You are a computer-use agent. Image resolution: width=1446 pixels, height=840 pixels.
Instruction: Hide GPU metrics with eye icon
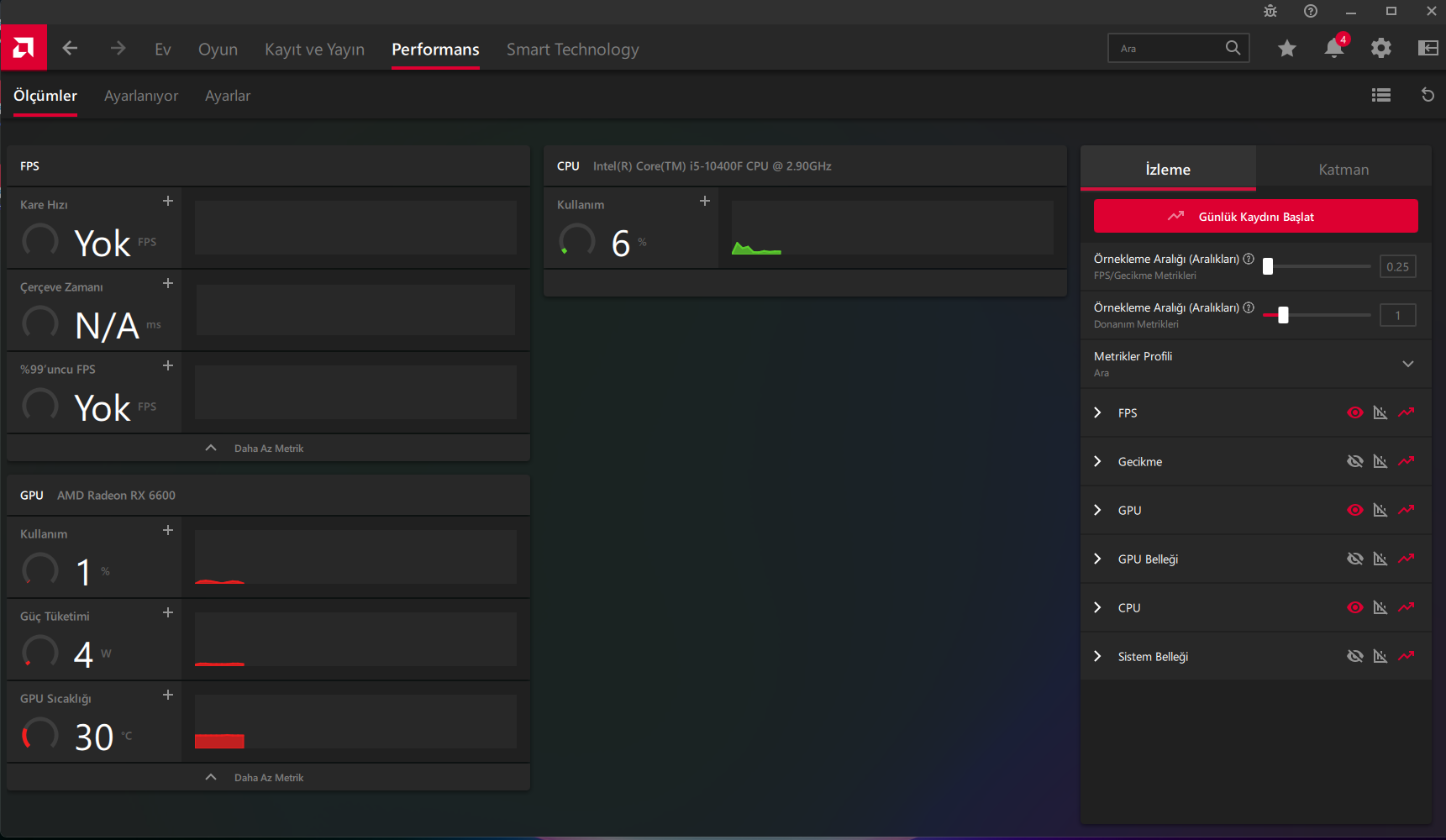(x=1355, y=510)
